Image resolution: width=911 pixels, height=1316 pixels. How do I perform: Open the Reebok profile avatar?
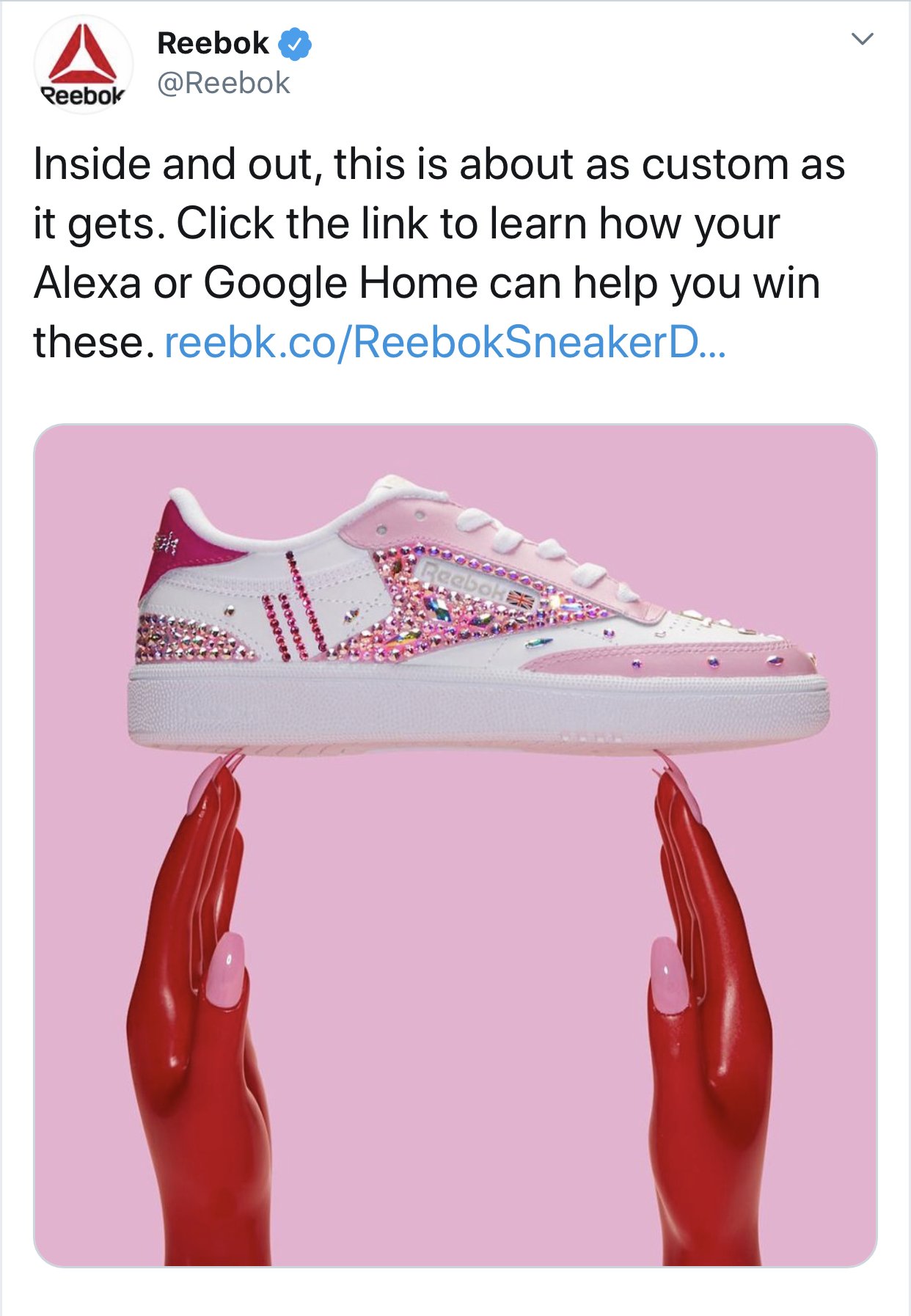pyautogui.click(x=84, y=64)
